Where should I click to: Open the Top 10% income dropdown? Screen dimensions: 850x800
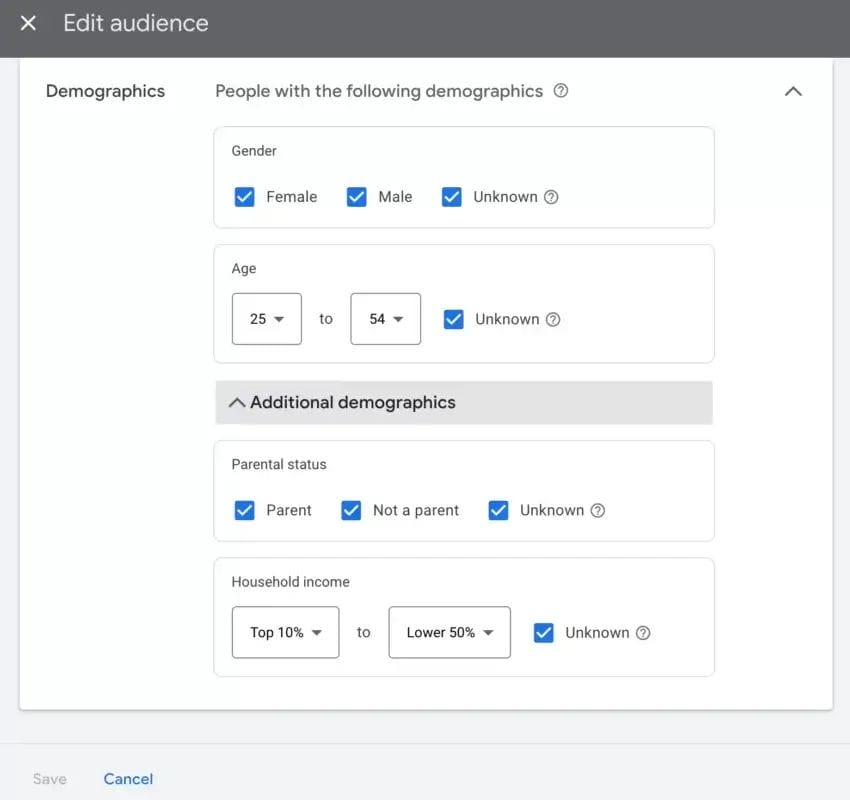pos(285,632)
